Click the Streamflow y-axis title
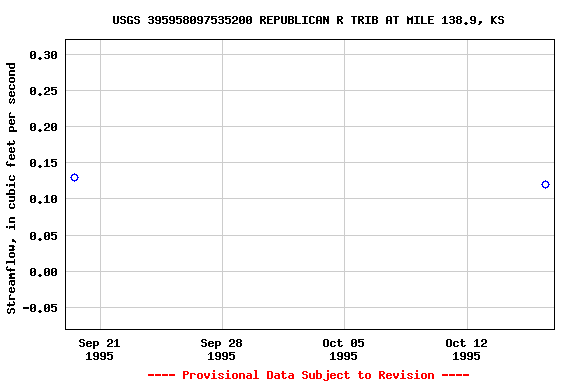Screen dimensions: 576x384 click(11, 188)
